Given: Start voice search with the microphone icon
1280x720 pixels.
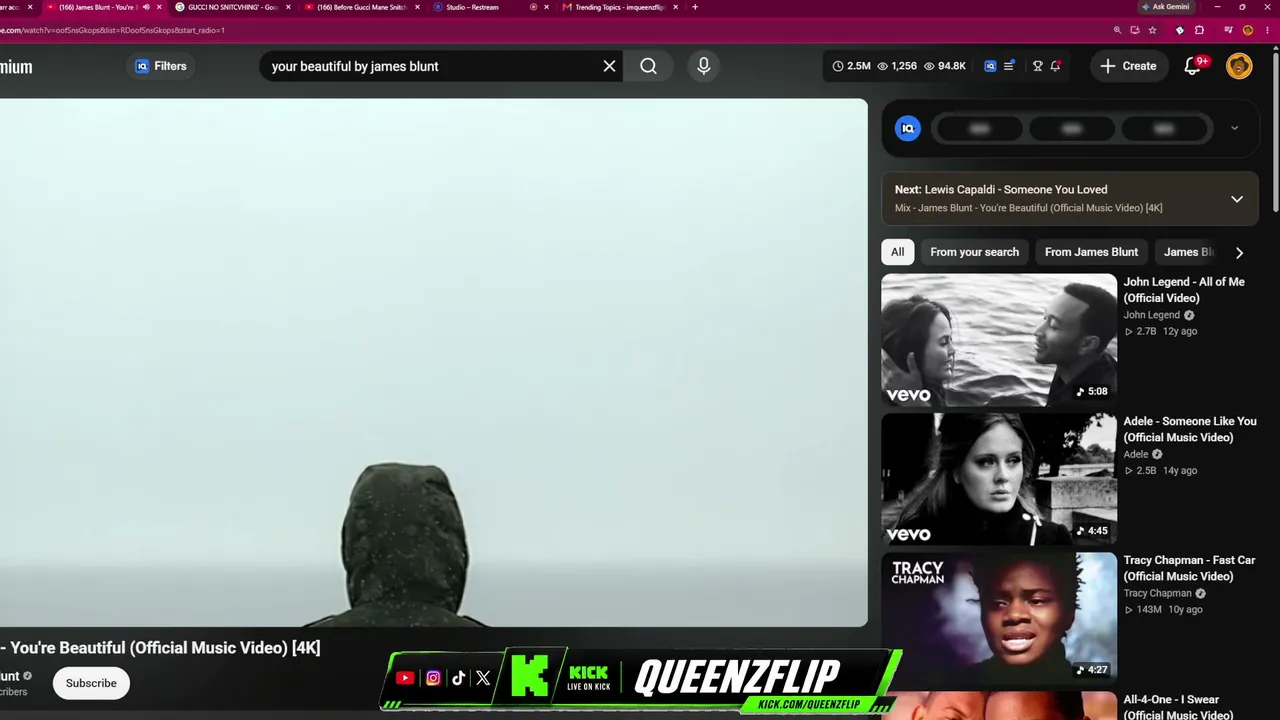Looking at the screenshot, I should click(x=703, y=66).
